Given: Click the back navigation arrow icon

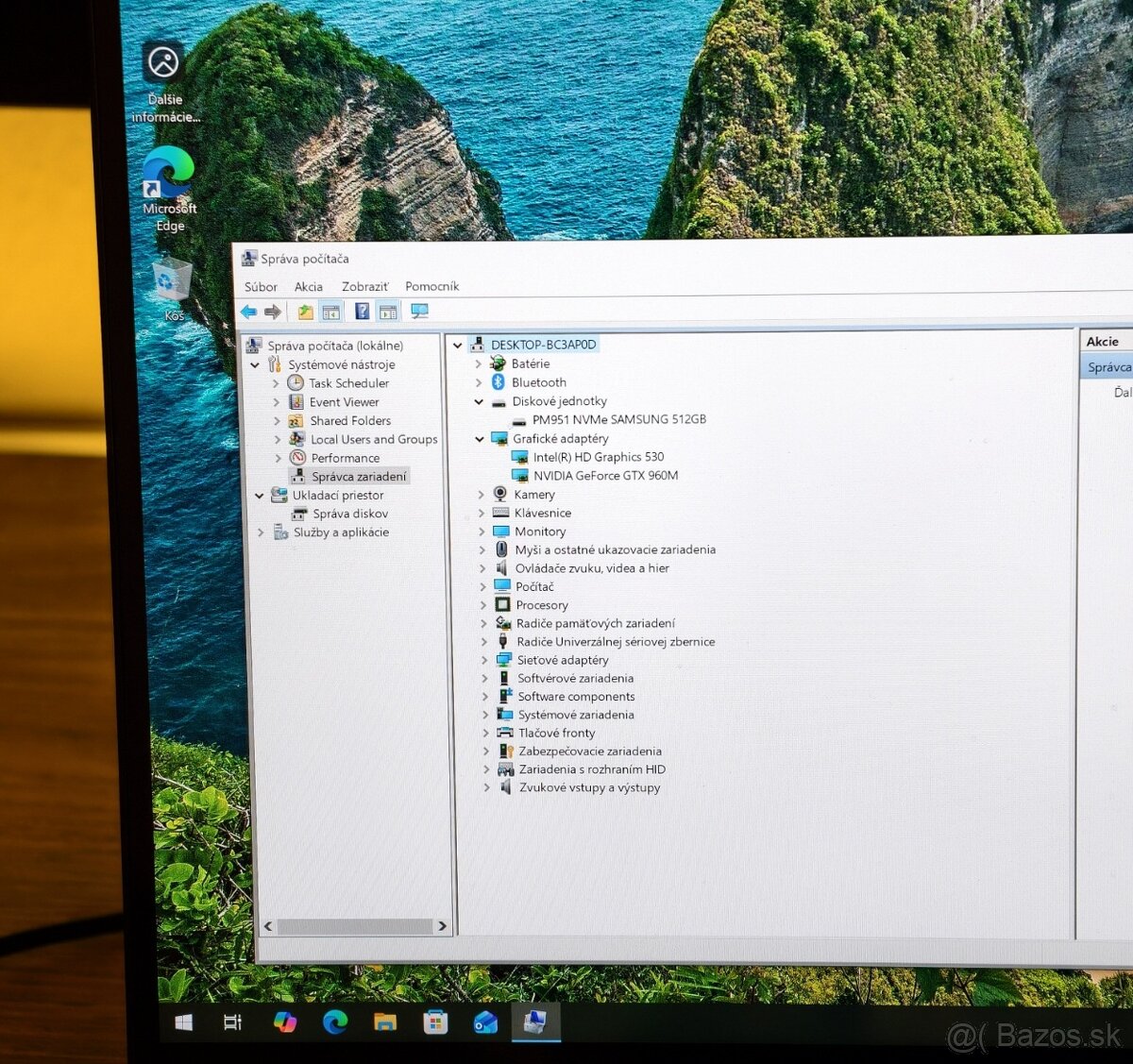Looking at the screenshot, I should (x=248, y=311).
